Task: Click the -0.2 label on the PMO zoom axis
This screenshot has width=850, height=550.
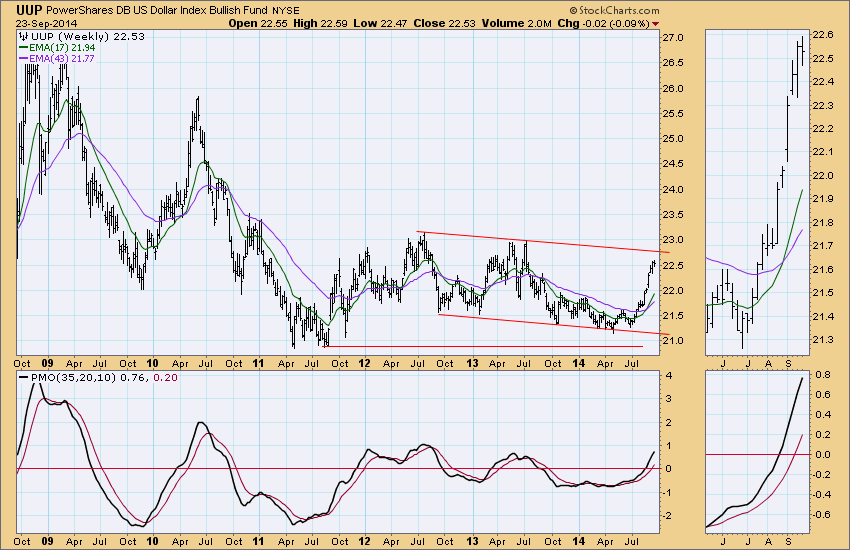Action: (x=821, y=475)
